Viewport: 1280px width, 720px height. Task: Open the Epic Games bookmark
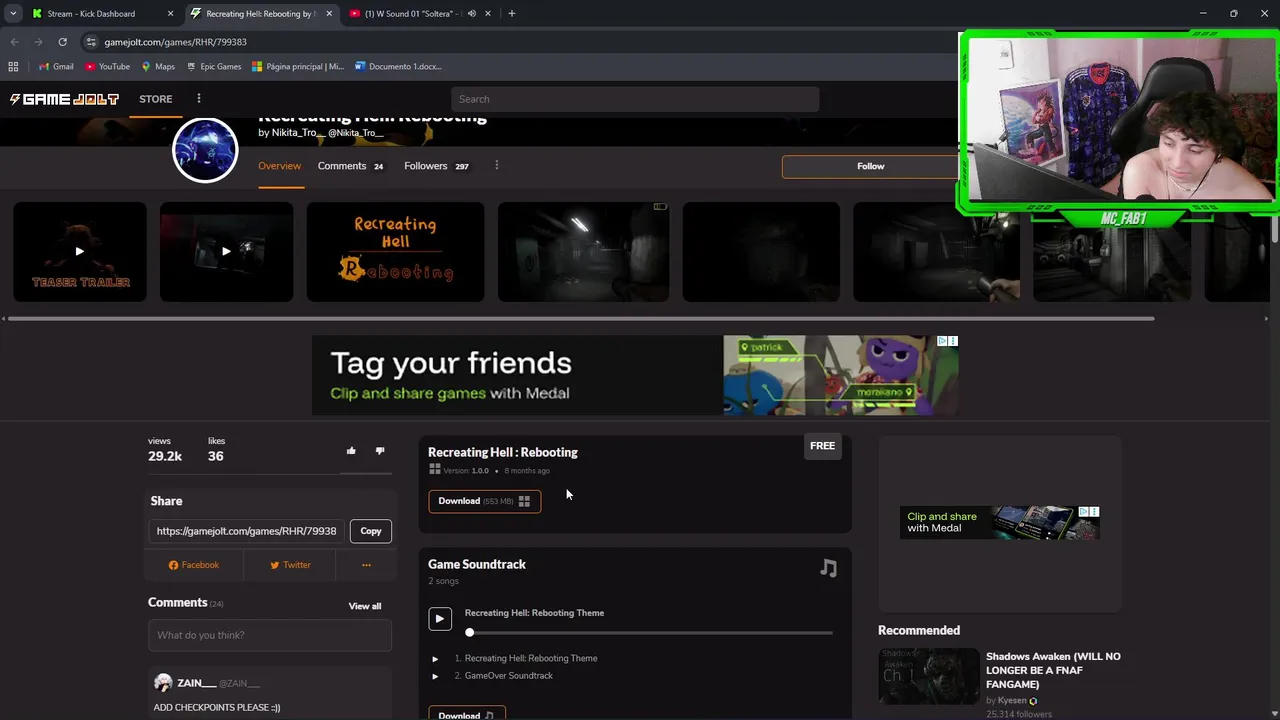pyautogui.click(x=213, y=67)
